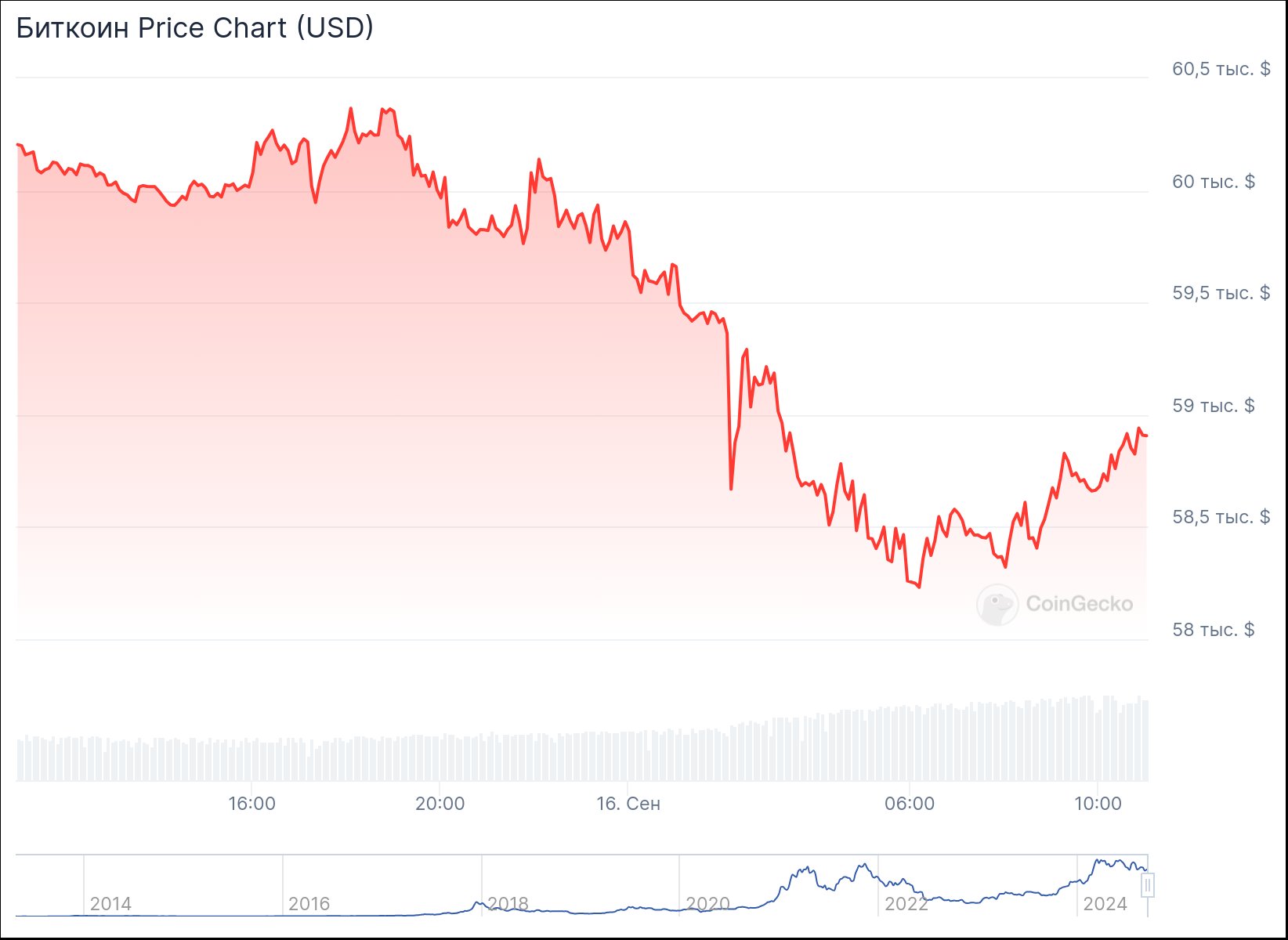Click the 16:00 time axis label
Image resolution: width=1288 pixels, height=940 pixels.
[251, 804]
